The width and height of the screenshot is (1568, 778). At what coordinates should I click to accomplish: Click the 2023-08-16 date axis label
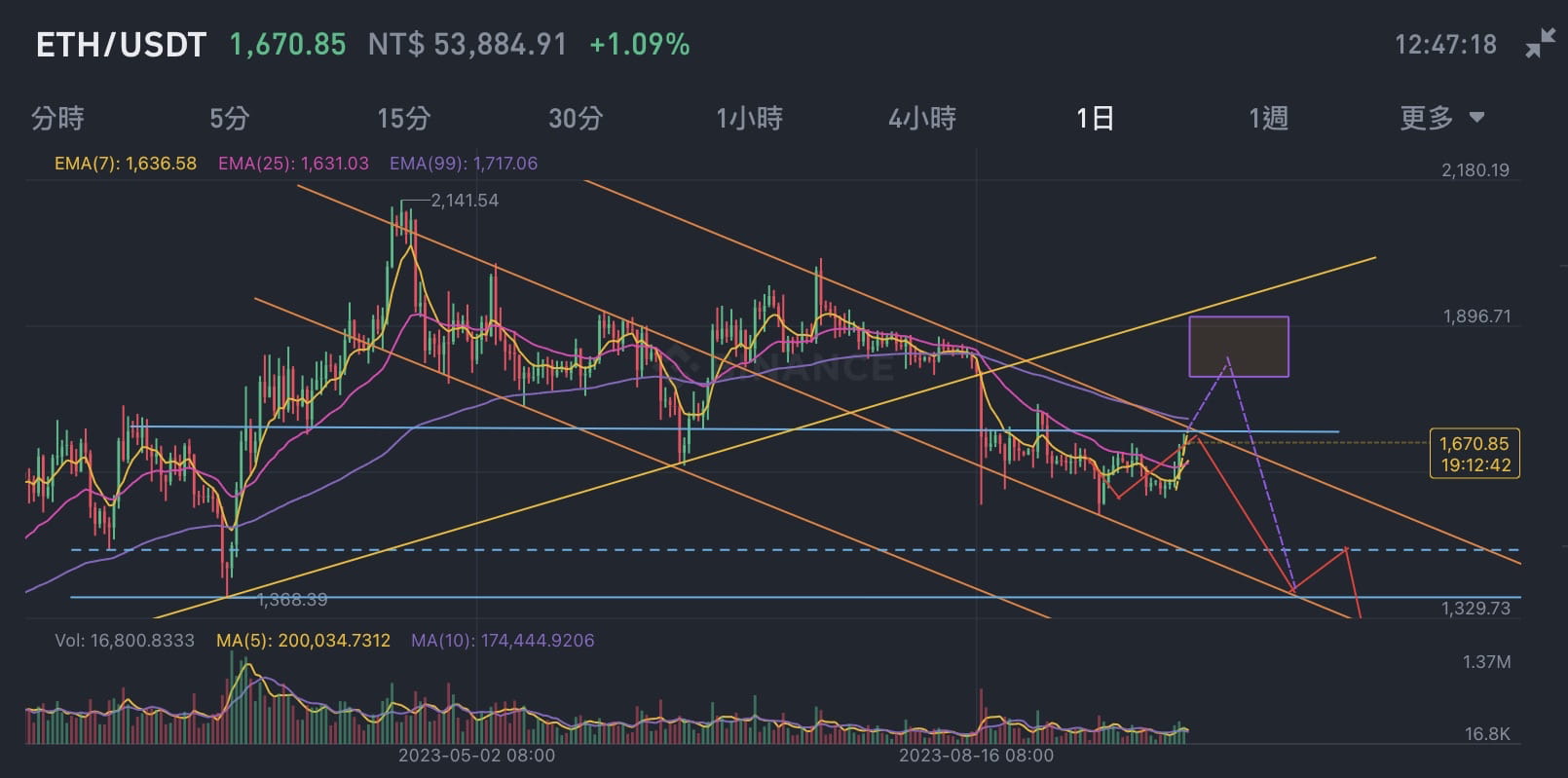tap(976, 756)
